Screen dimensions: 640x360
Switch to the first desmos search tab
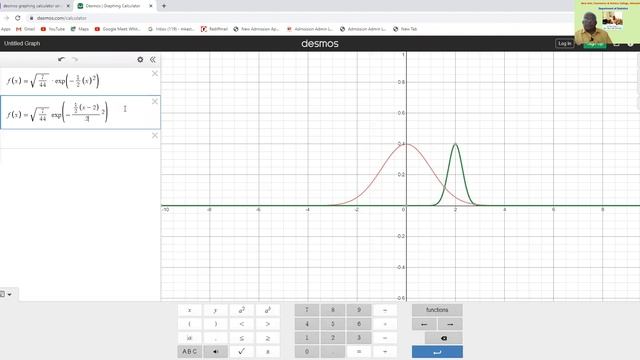click(35, 6)
